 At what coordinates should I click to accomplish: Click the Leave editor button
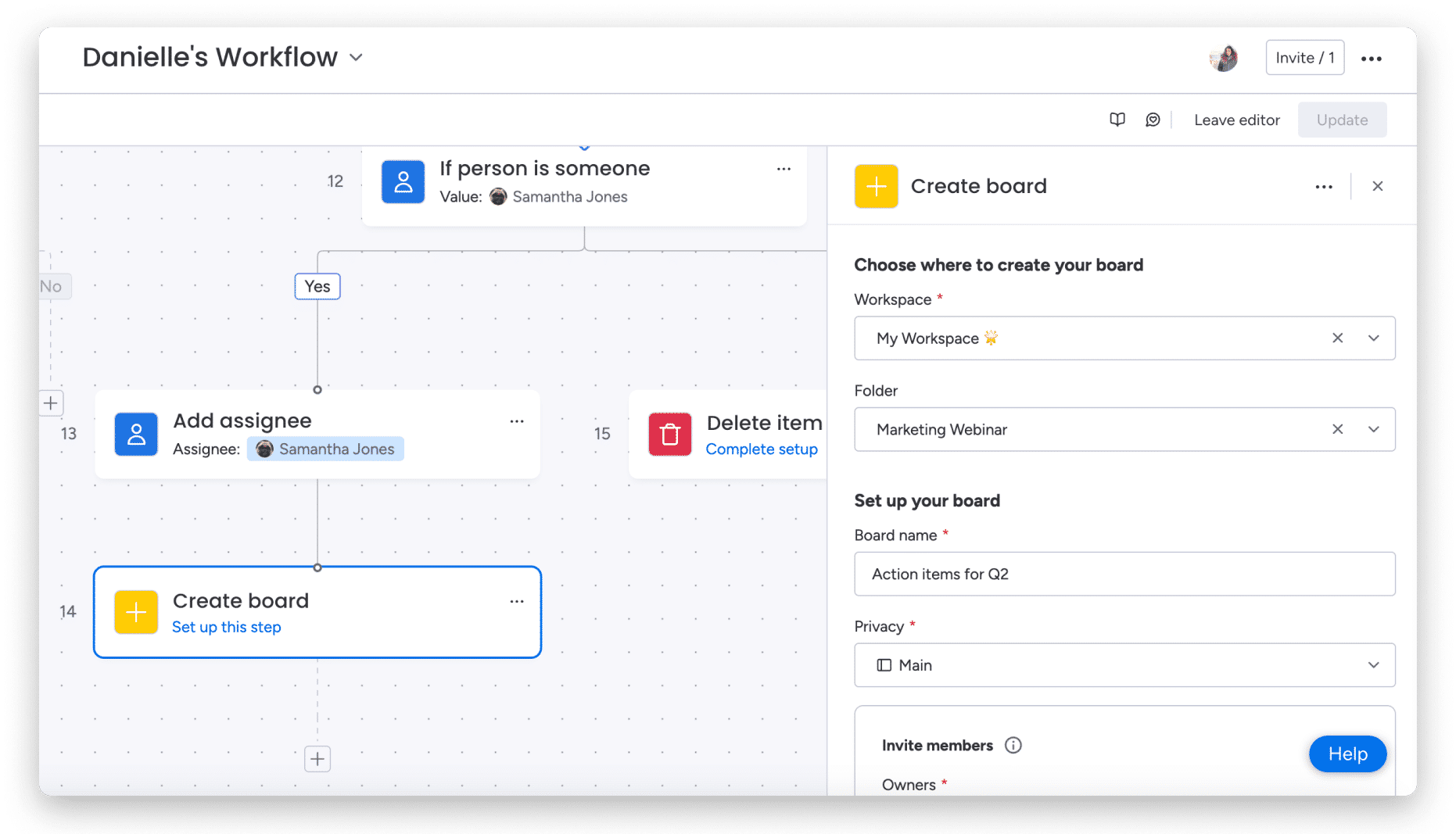1237,120
